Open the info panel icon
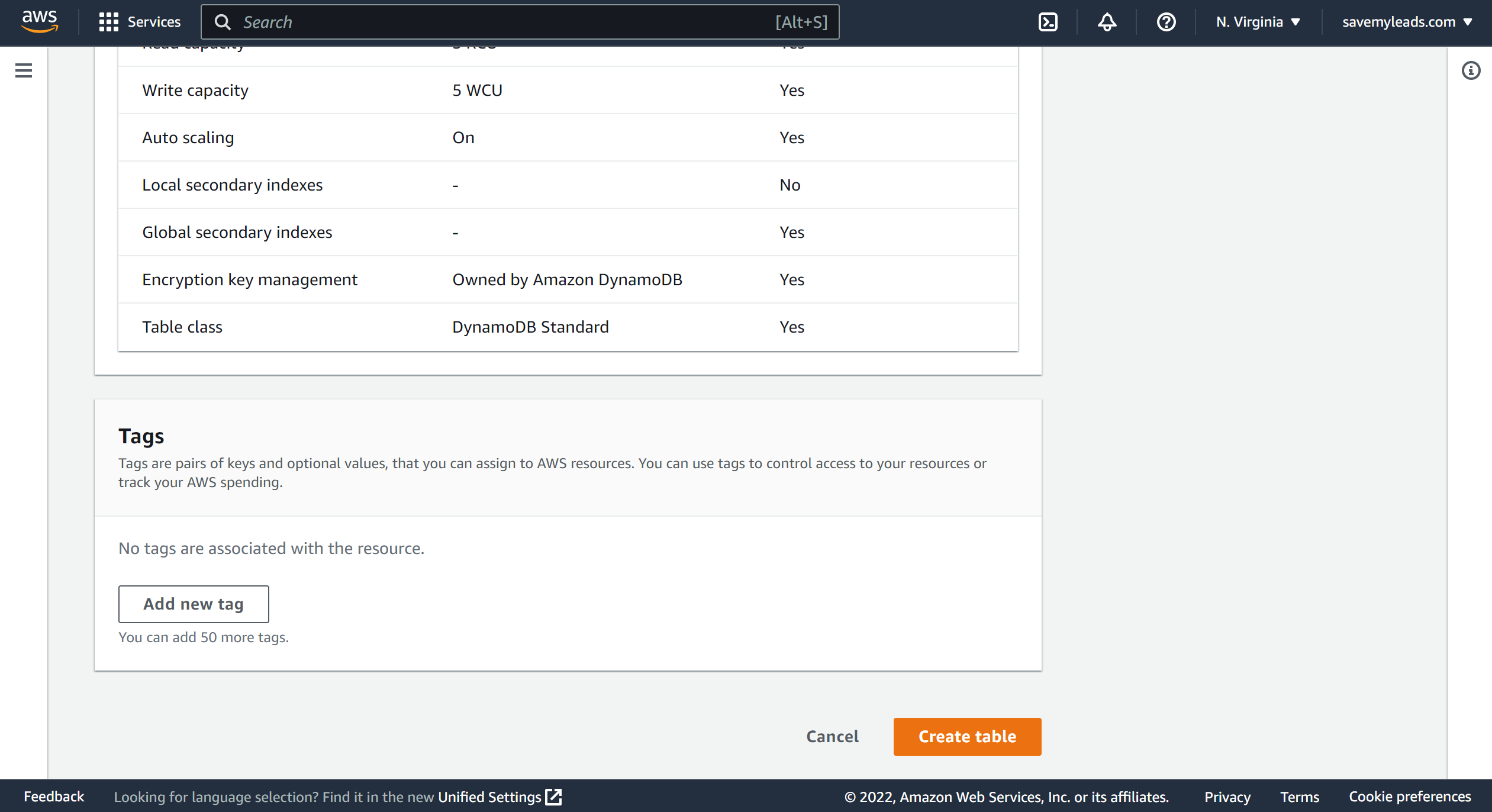Image resolution: width=1492 pixels, height=812 pixels. point(1471,70)
